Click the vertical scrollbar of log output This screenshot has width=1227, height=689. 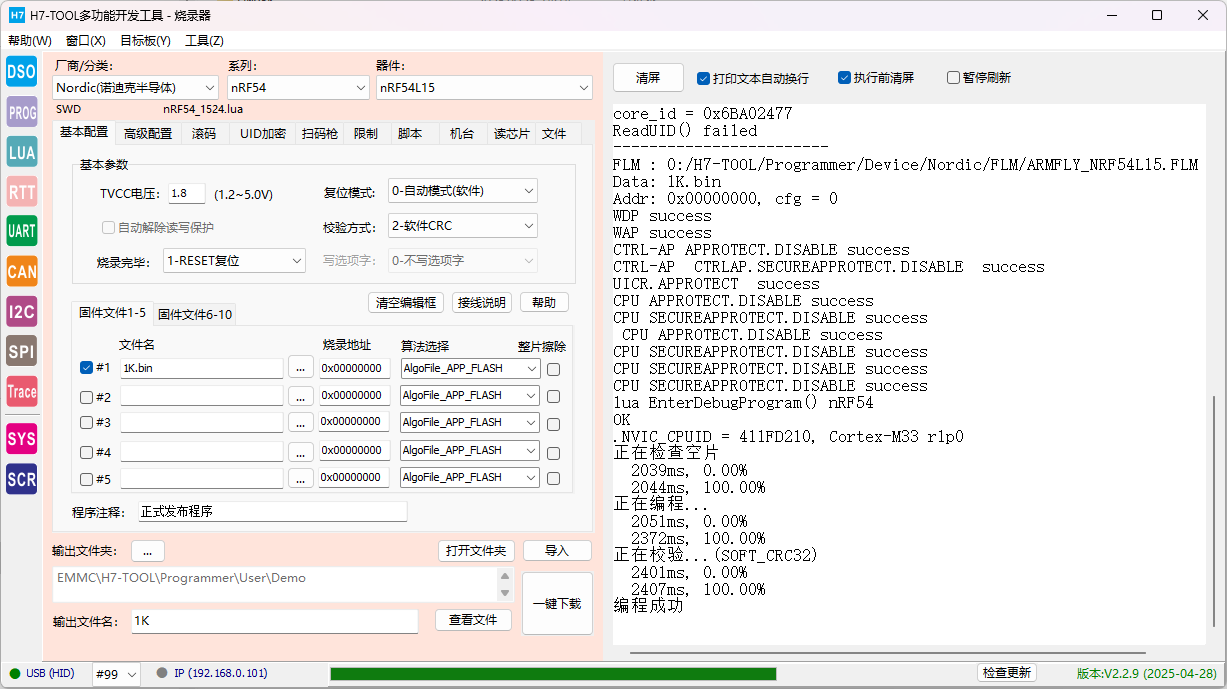(1215, 375)
